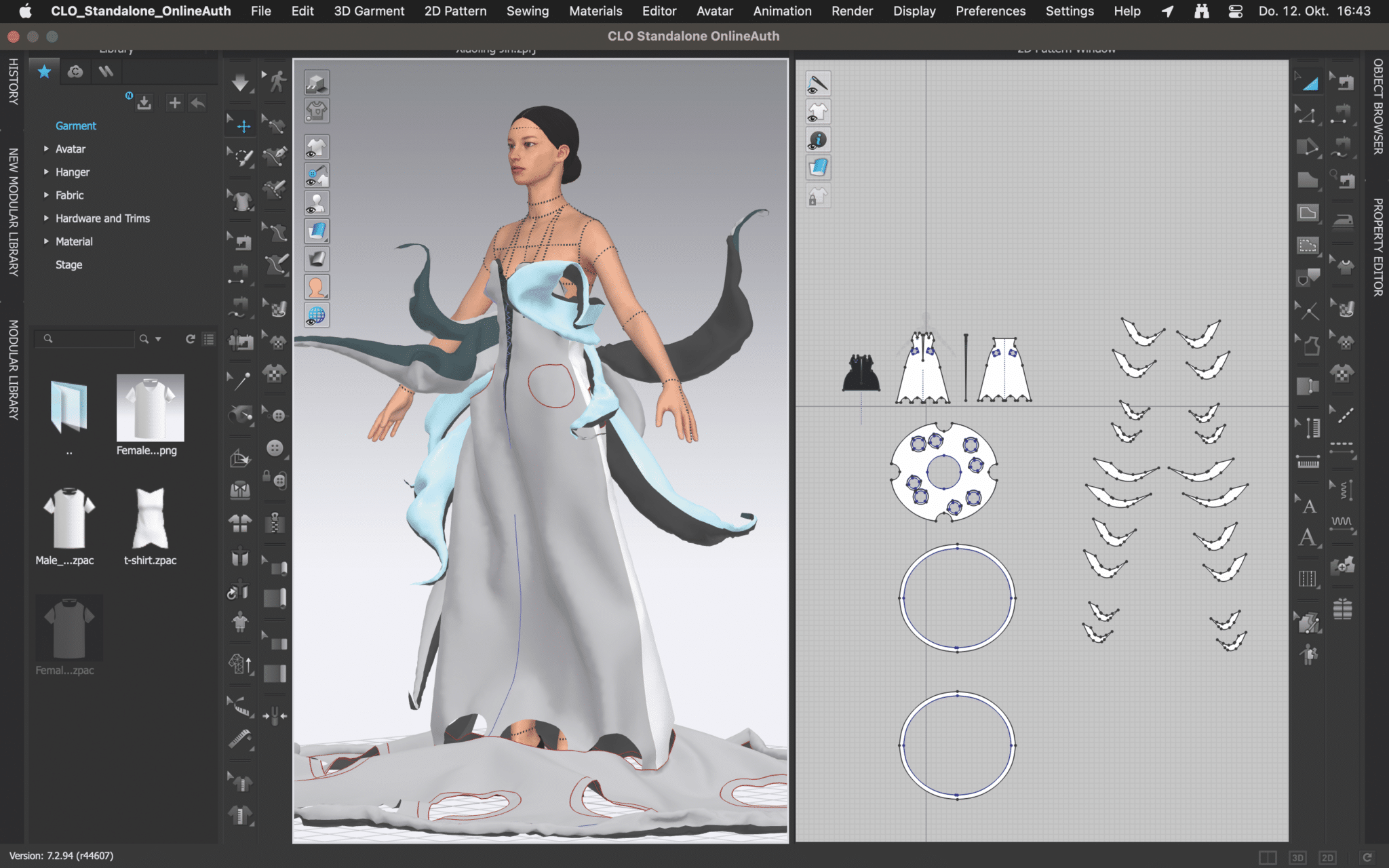Select the Move tool in 3D toolbar
The image size is (1389, 868).
pos(244,125)
